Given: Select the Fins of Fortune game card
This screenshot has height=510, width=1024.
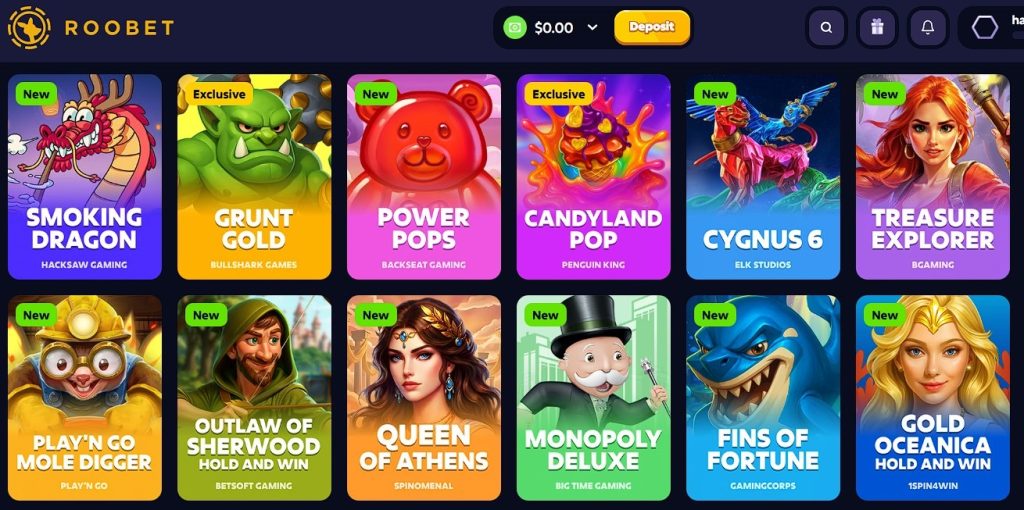Looking at the screenshot, I should coord(763,398).
